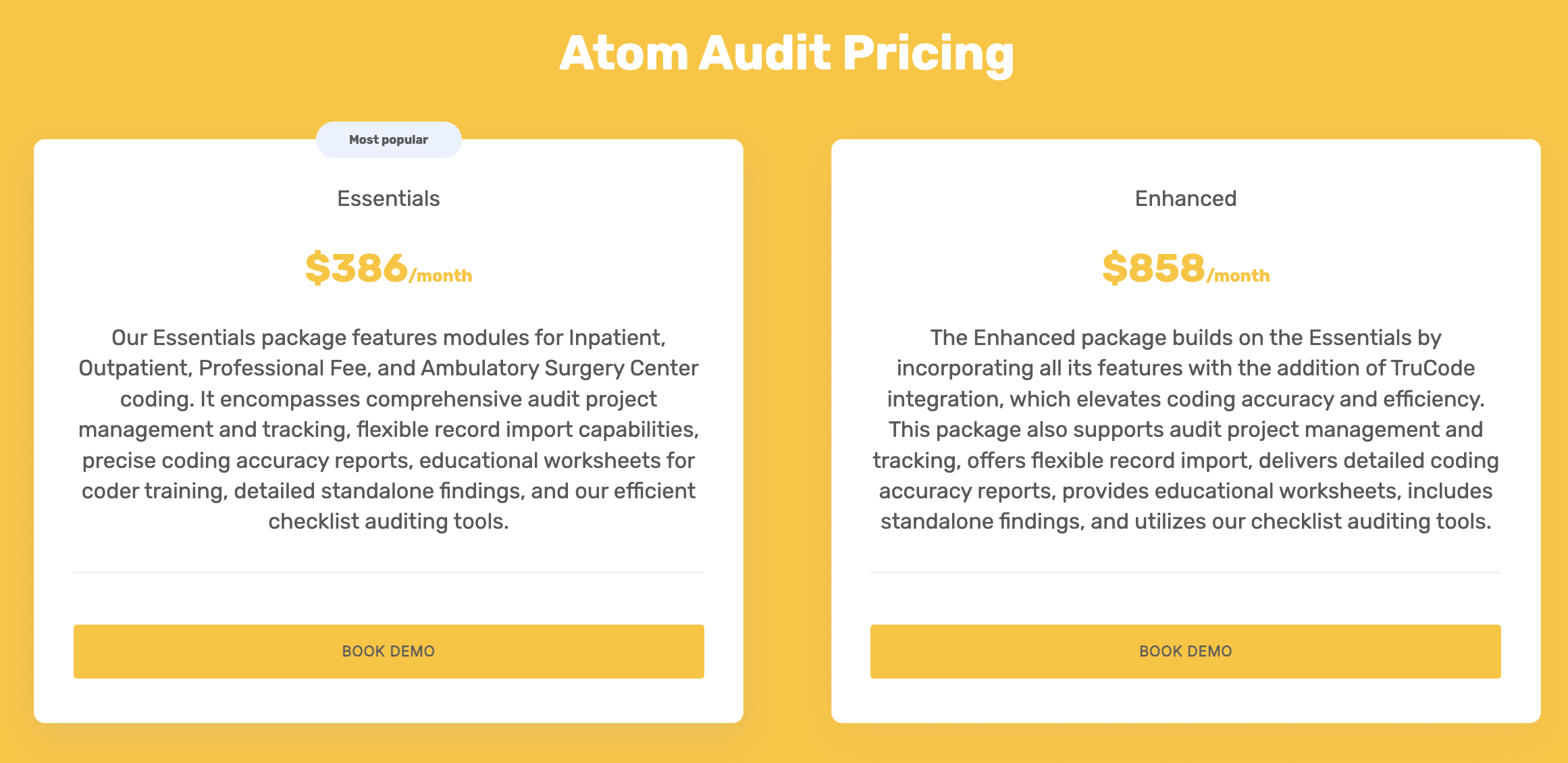Click the Essentials plan title
1568x763 pixels.
tap(388, 198)
